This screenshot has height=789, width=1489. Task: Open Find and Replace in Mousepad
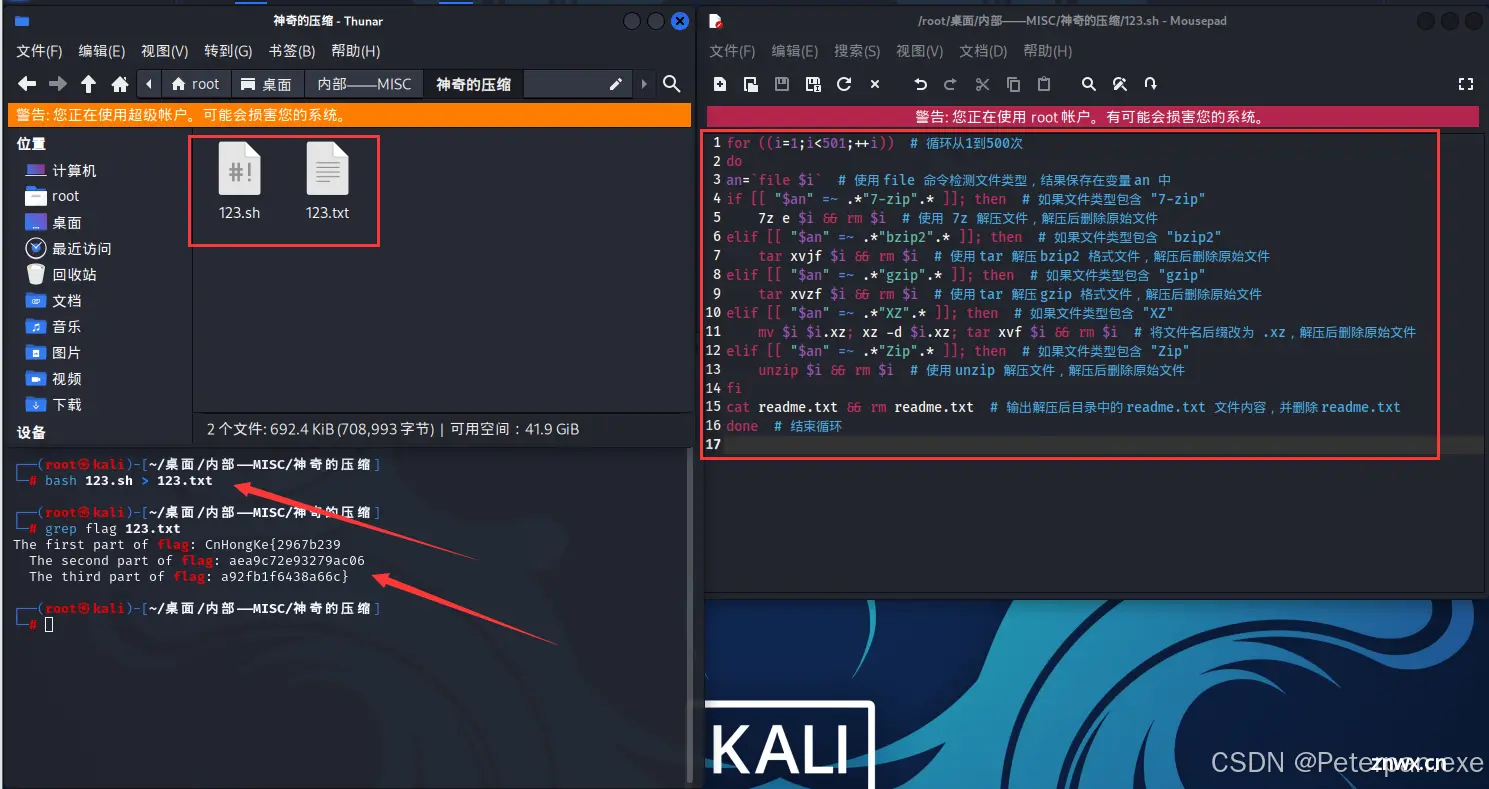tap(1120, 84)
